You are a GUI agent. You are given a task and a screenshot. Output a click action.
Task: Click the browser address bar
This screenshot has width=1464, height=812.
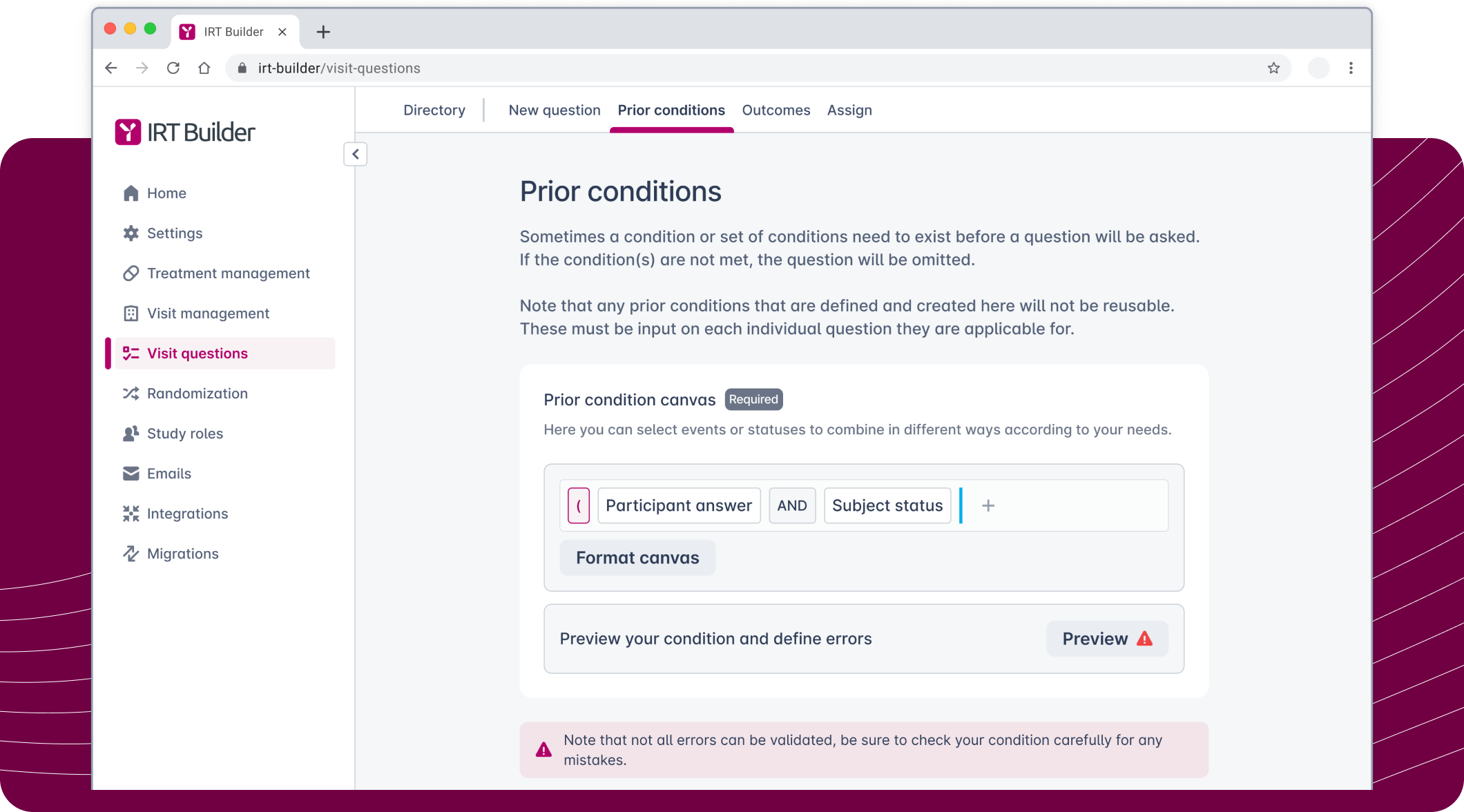click(691, 68)
